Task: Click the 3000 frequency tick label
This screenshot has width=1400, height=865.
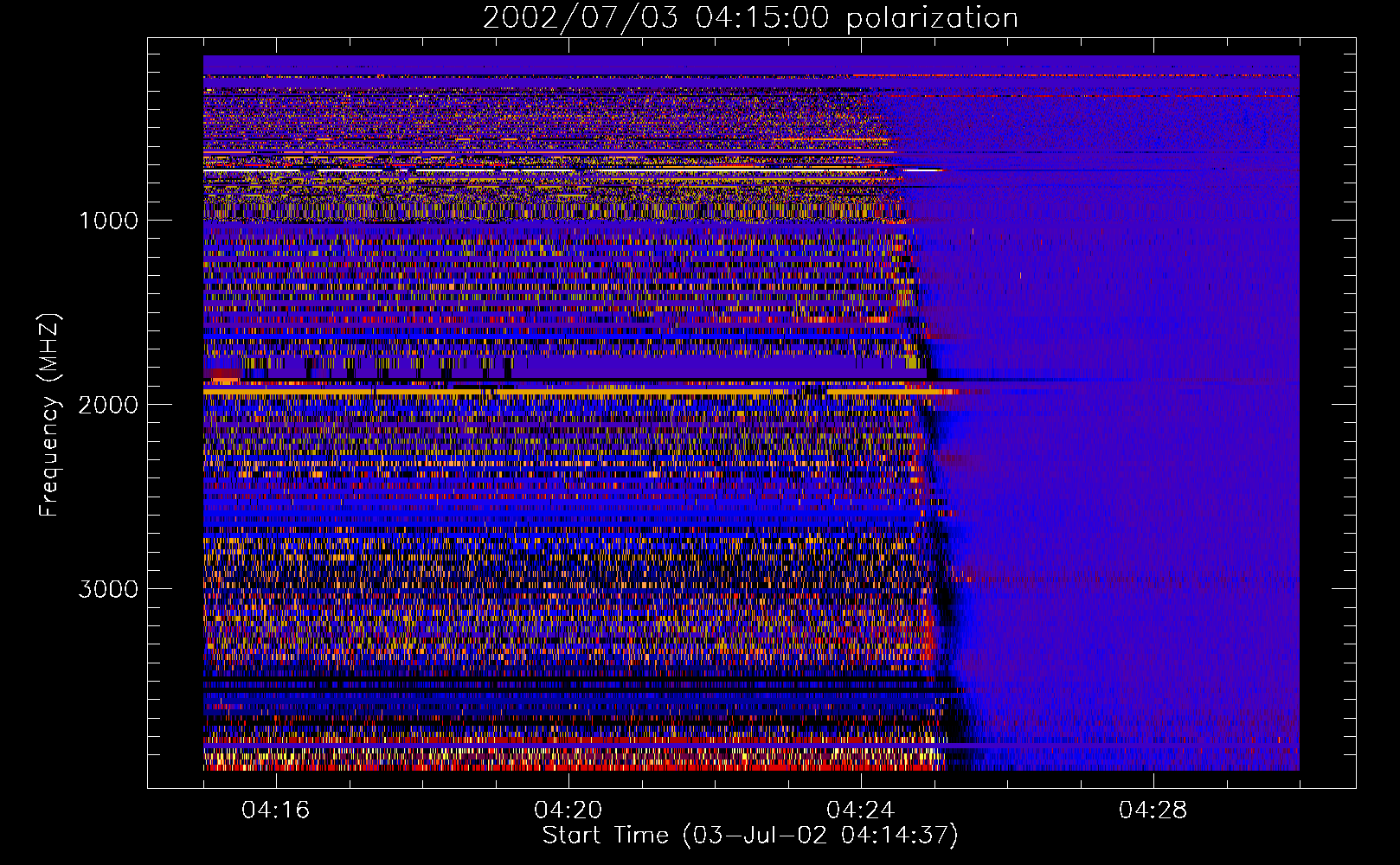Action: click(x=108, y=589)
